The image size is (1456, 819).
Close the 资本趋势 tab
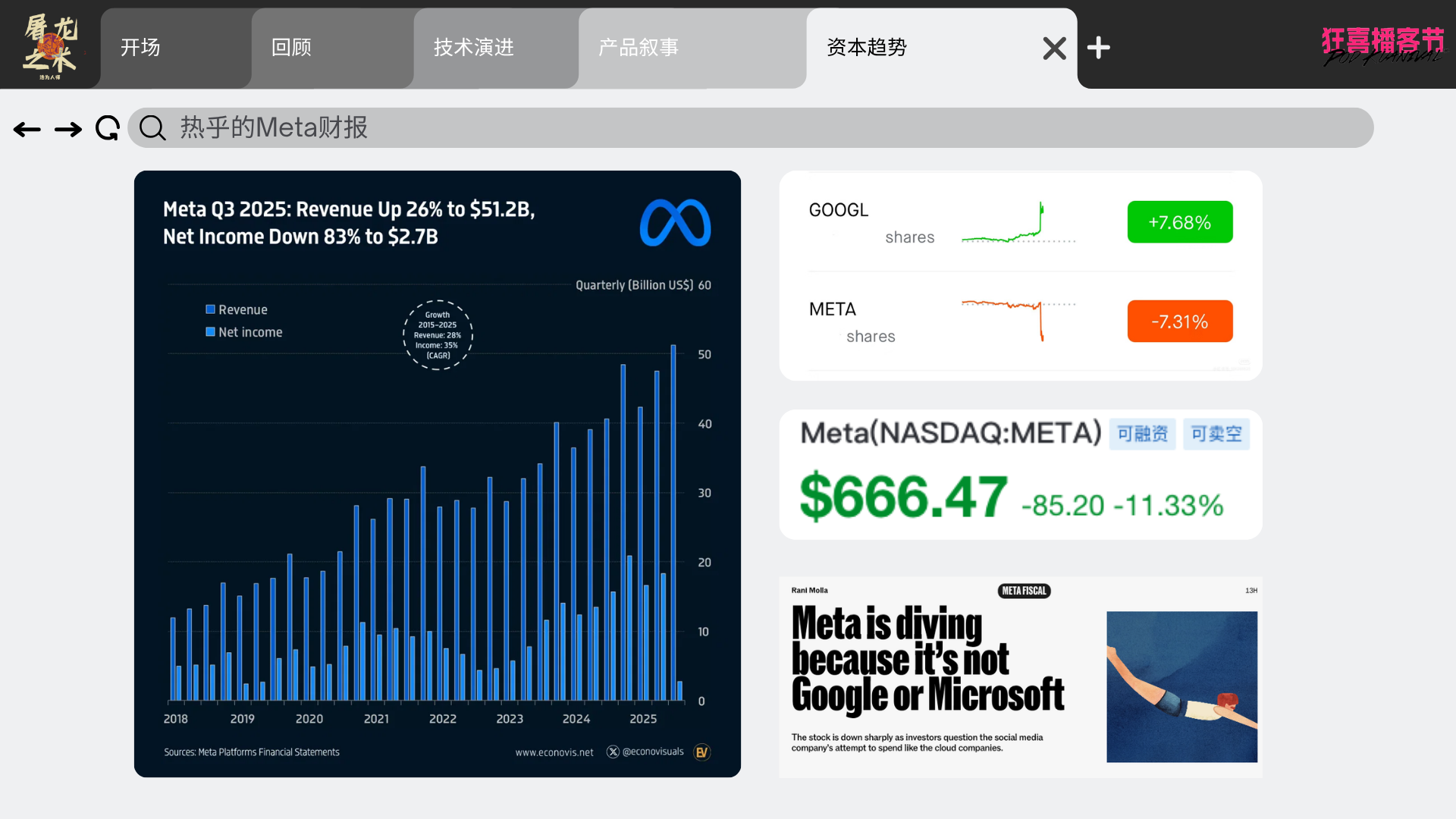pyautogui.click(x=1054, y=49)
